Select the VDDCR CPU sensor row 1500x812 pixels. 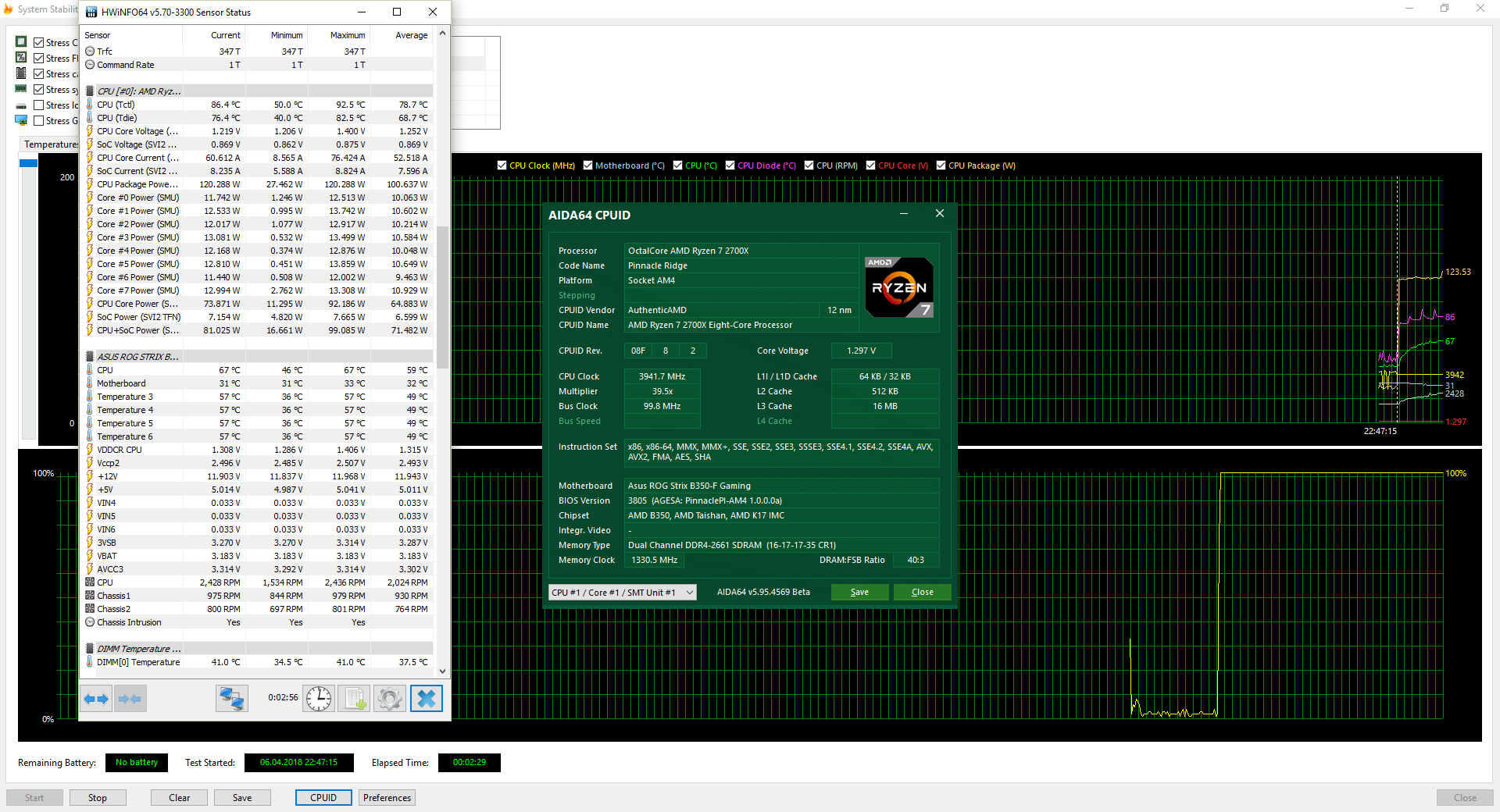[x=258, y=450]
